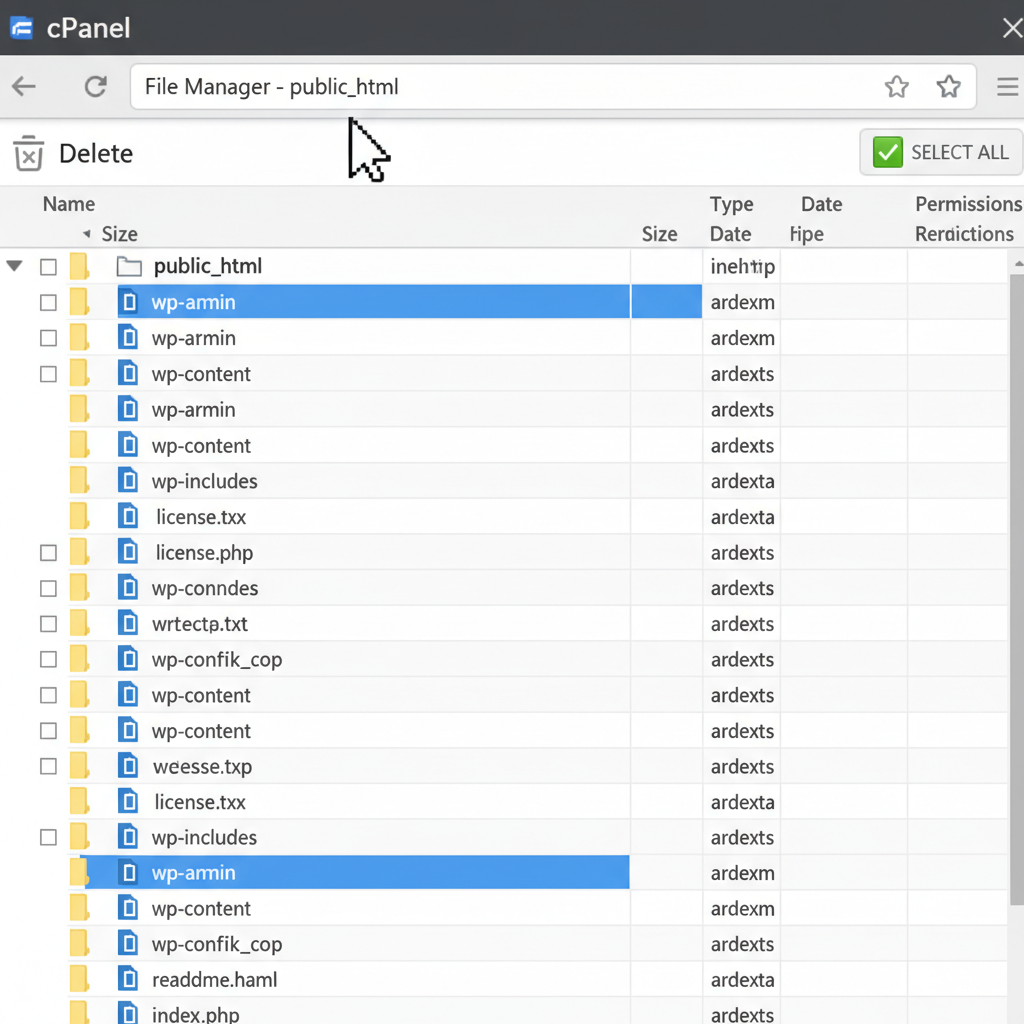Click the bookmark star icon
The height and width of the screenshot is (1024, 1024).
pos(896,87)
